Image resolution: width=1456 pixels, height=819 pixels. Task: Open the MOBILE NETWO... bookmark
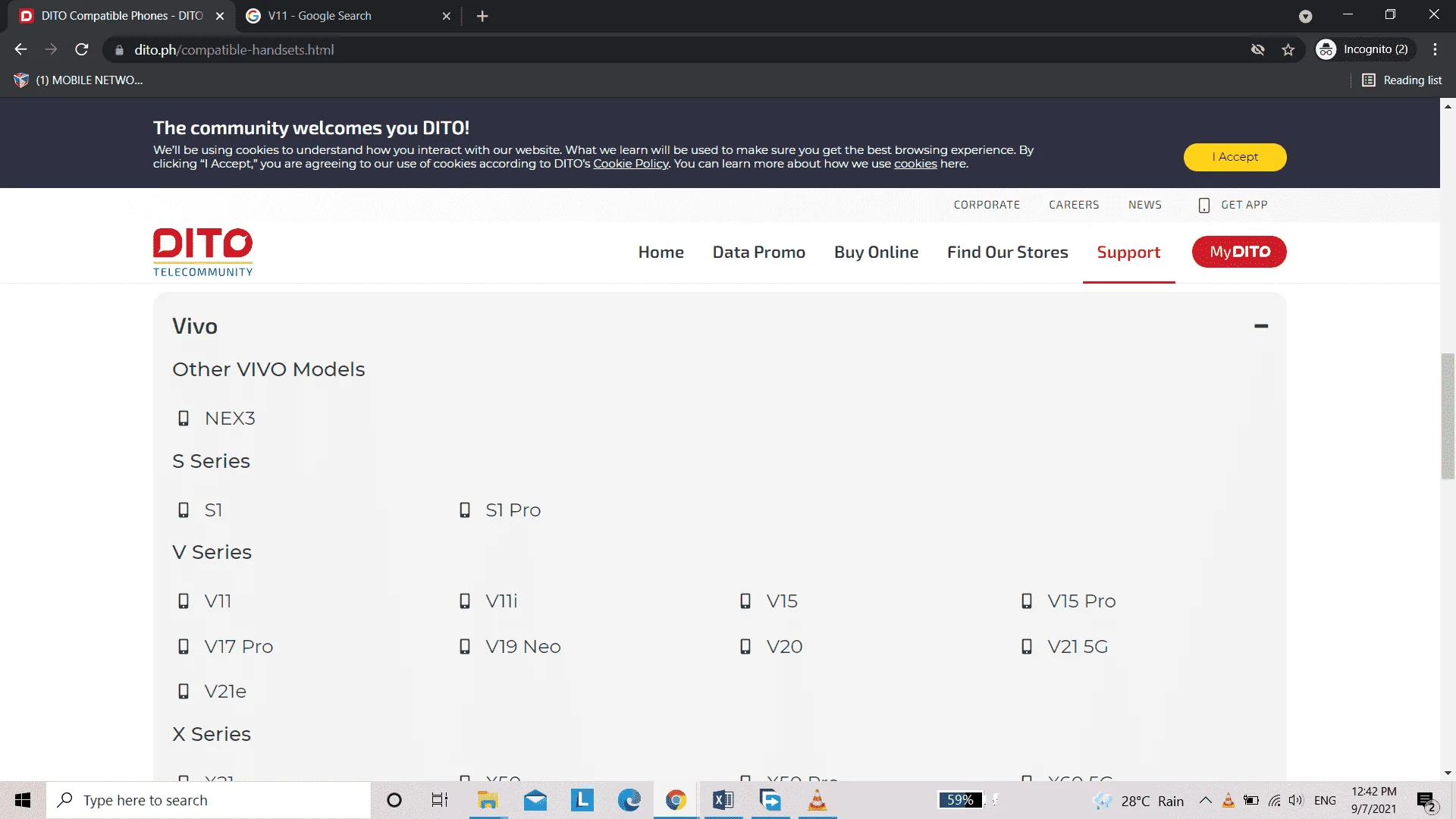(79, 80)
